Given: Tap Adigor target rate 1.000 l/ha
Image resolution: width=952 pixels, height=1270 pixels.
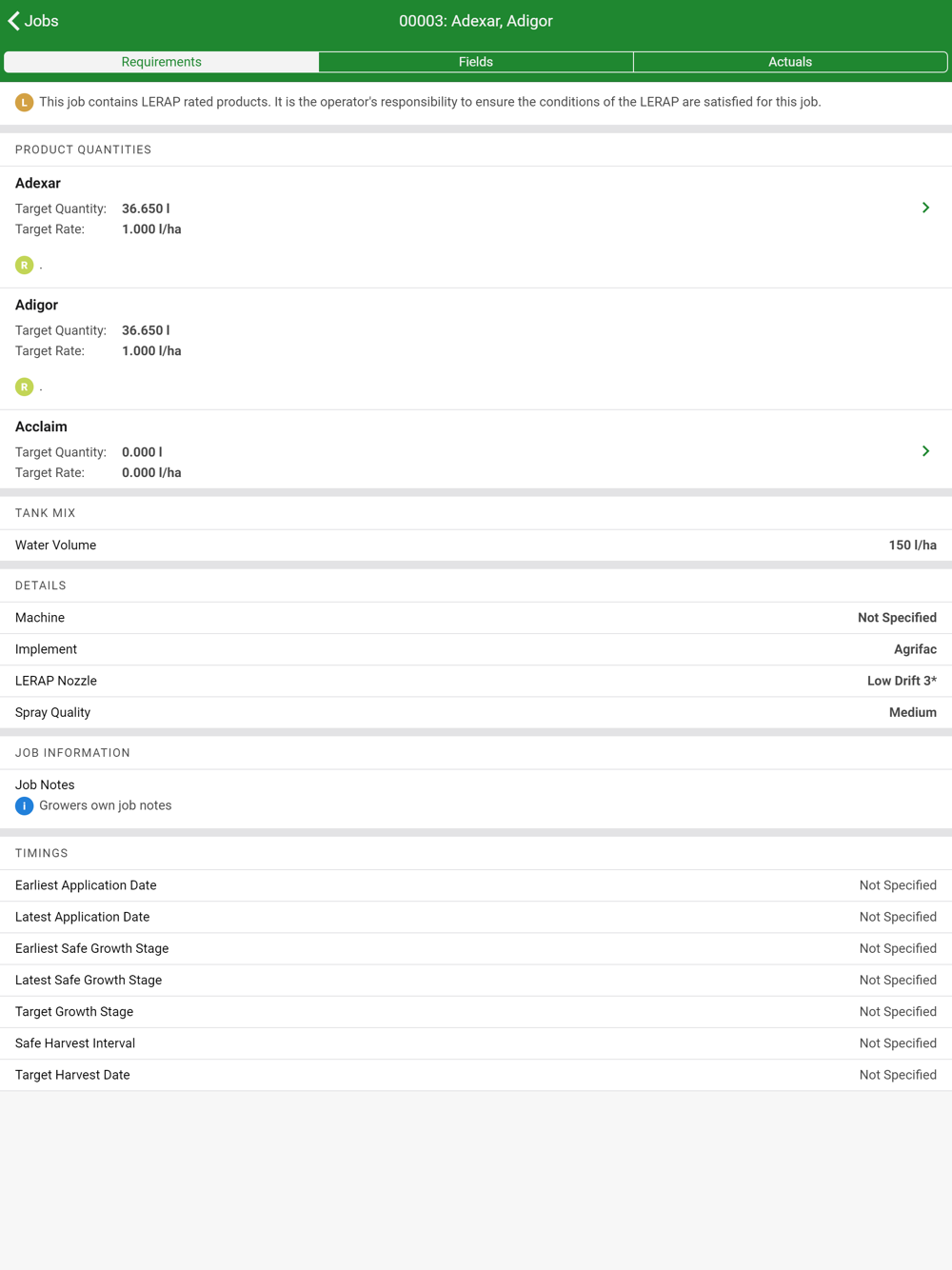Looking at the screenshot, I should (151, 351).
